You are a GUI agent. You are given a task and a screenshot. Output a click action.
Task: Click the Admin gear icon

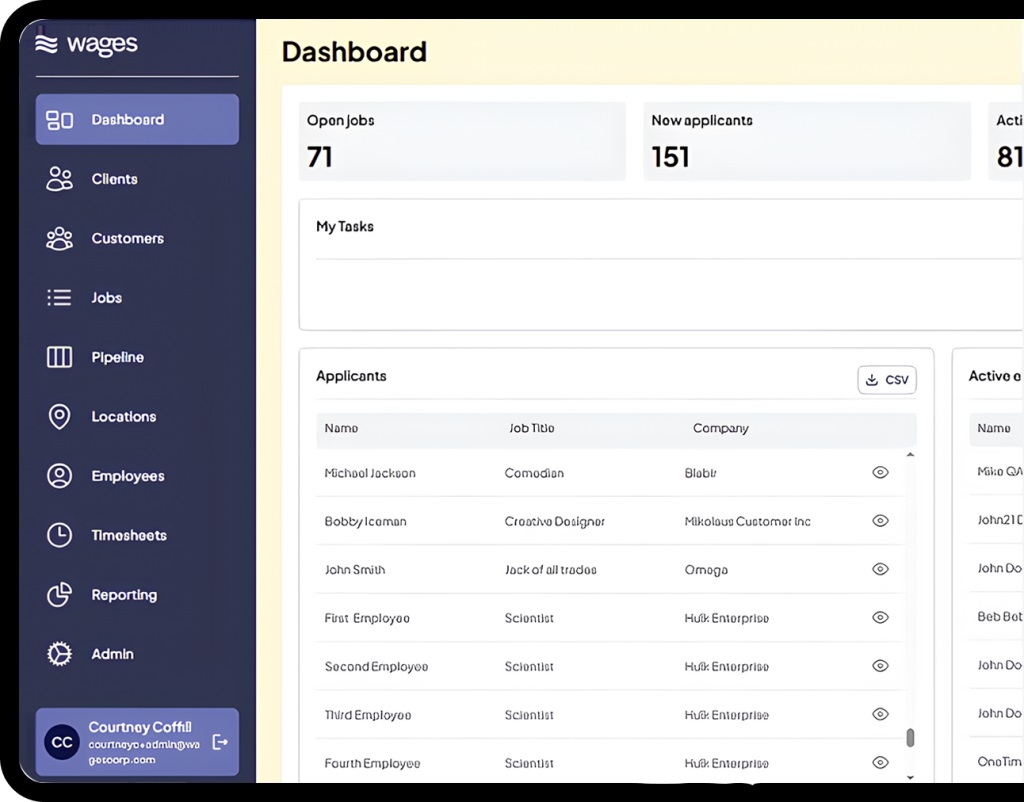tap(60, 654)
